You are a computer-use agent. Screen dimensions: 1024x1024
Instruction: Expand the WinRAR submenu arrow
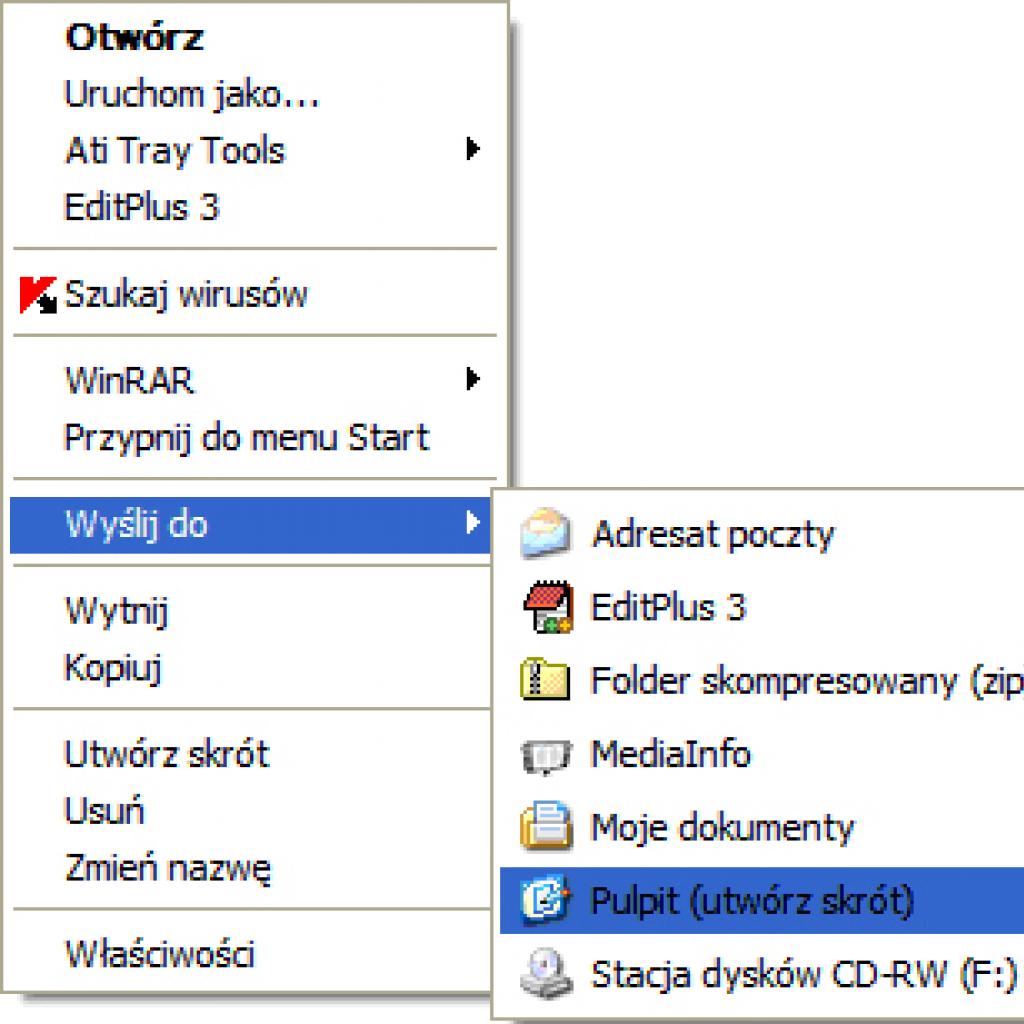click(473, 379)
